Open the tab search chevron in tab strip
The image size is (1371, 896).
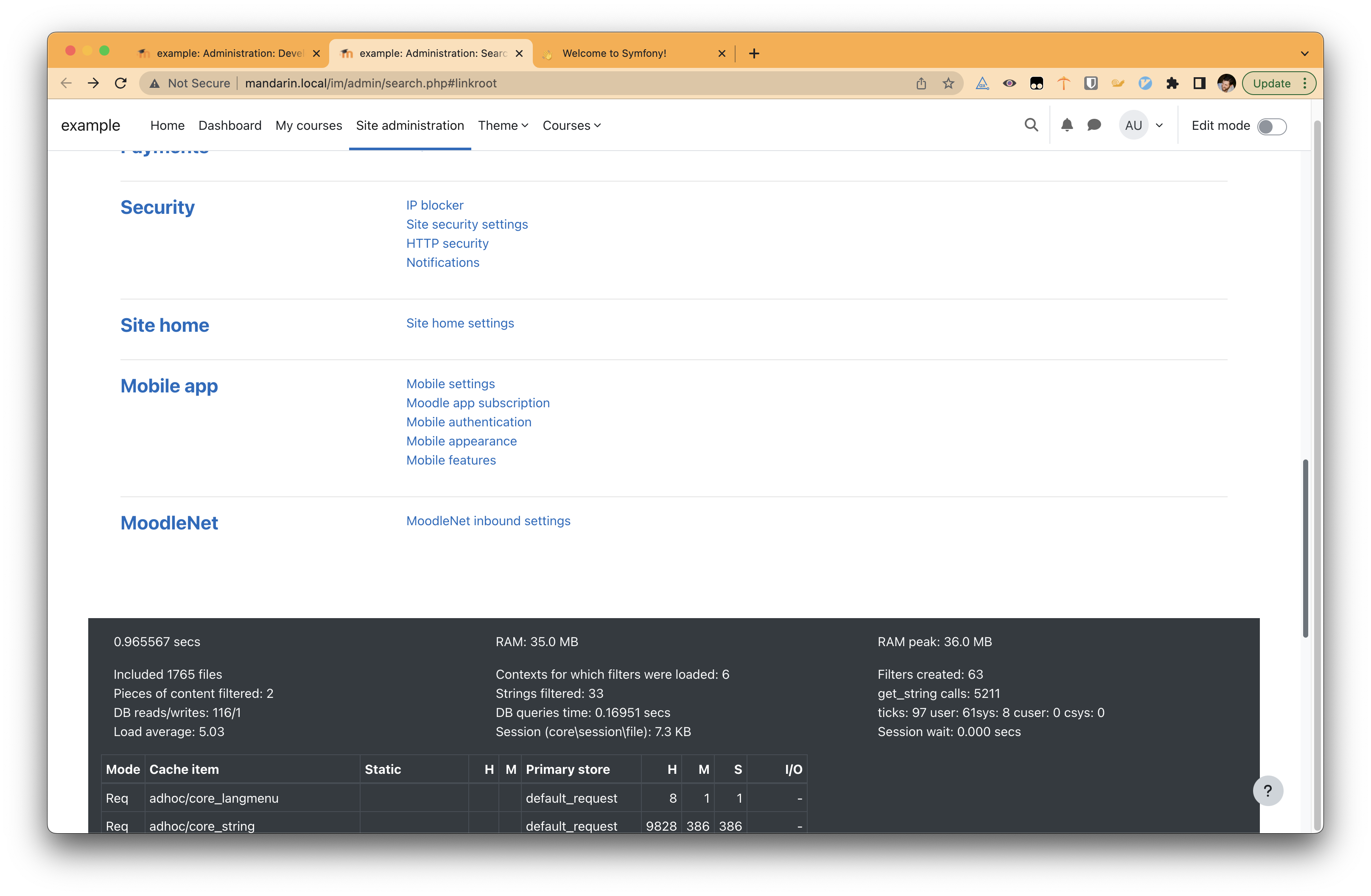1304,53
